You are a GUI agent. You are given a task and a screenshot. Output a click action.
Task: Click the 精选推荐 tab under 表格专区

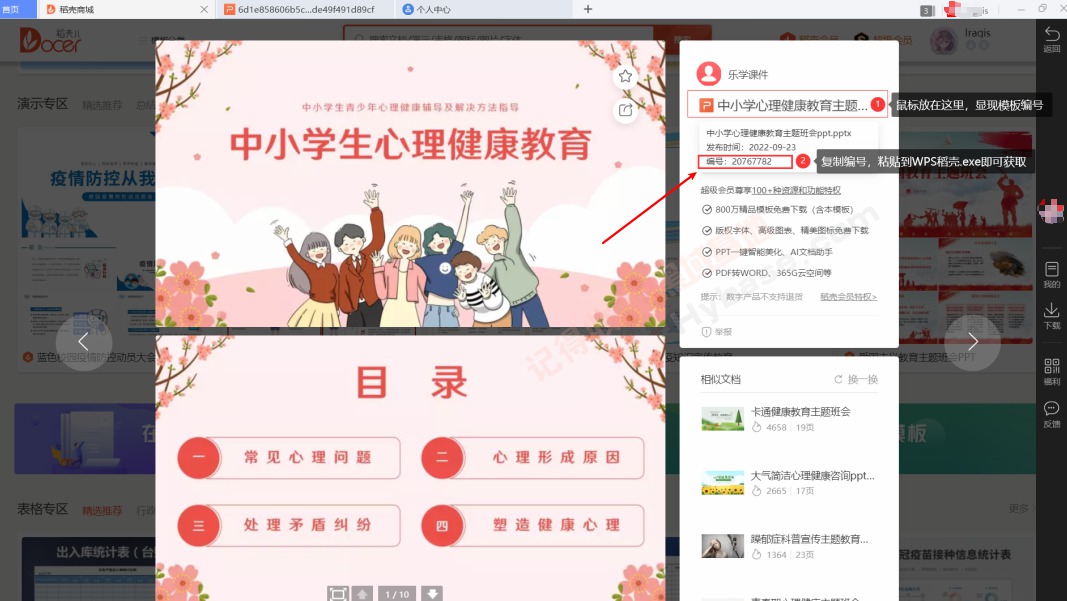coord(102,510)
